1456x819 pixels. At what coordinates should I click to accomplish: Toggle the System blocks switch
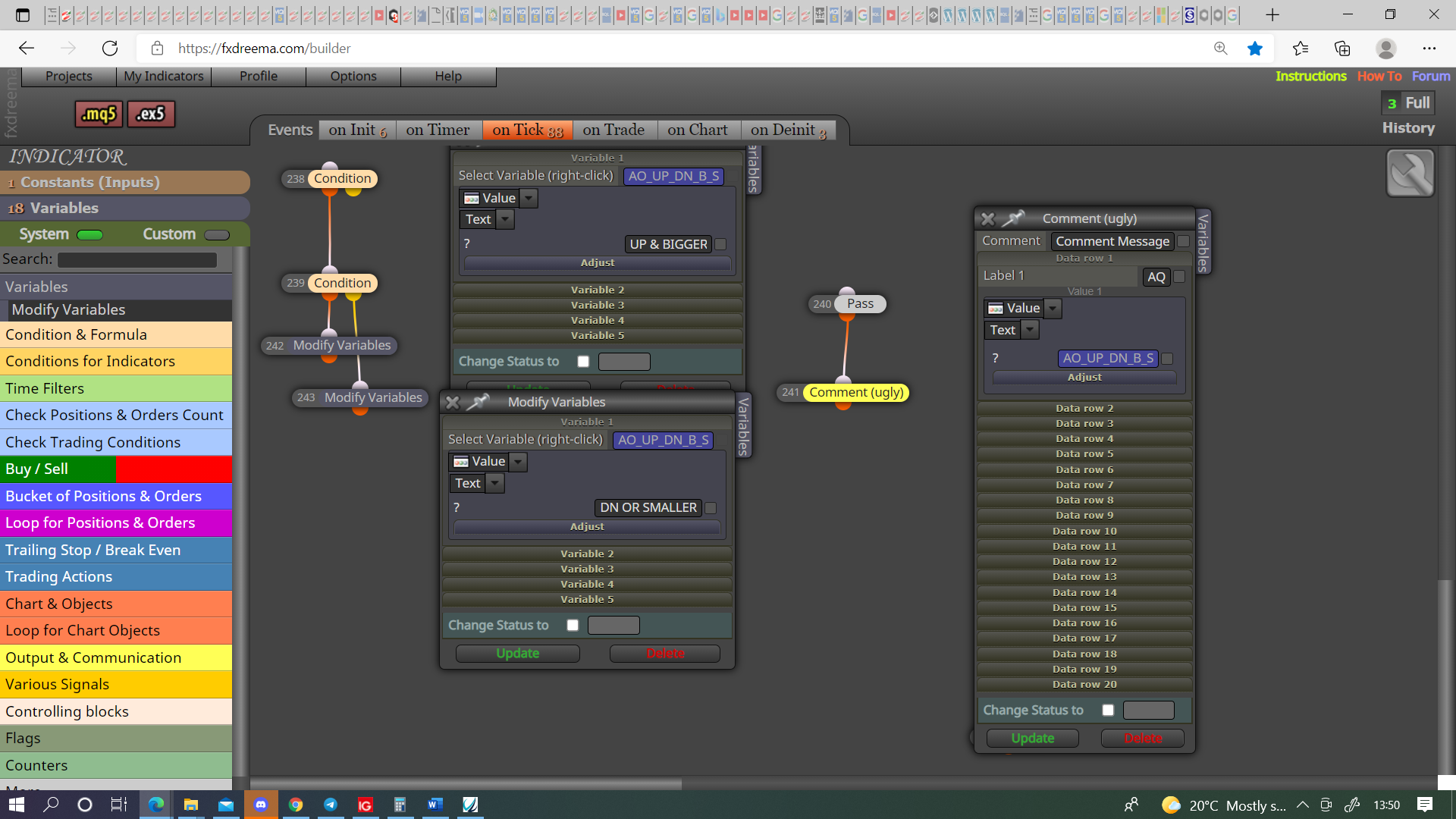(x=90, y=235)
